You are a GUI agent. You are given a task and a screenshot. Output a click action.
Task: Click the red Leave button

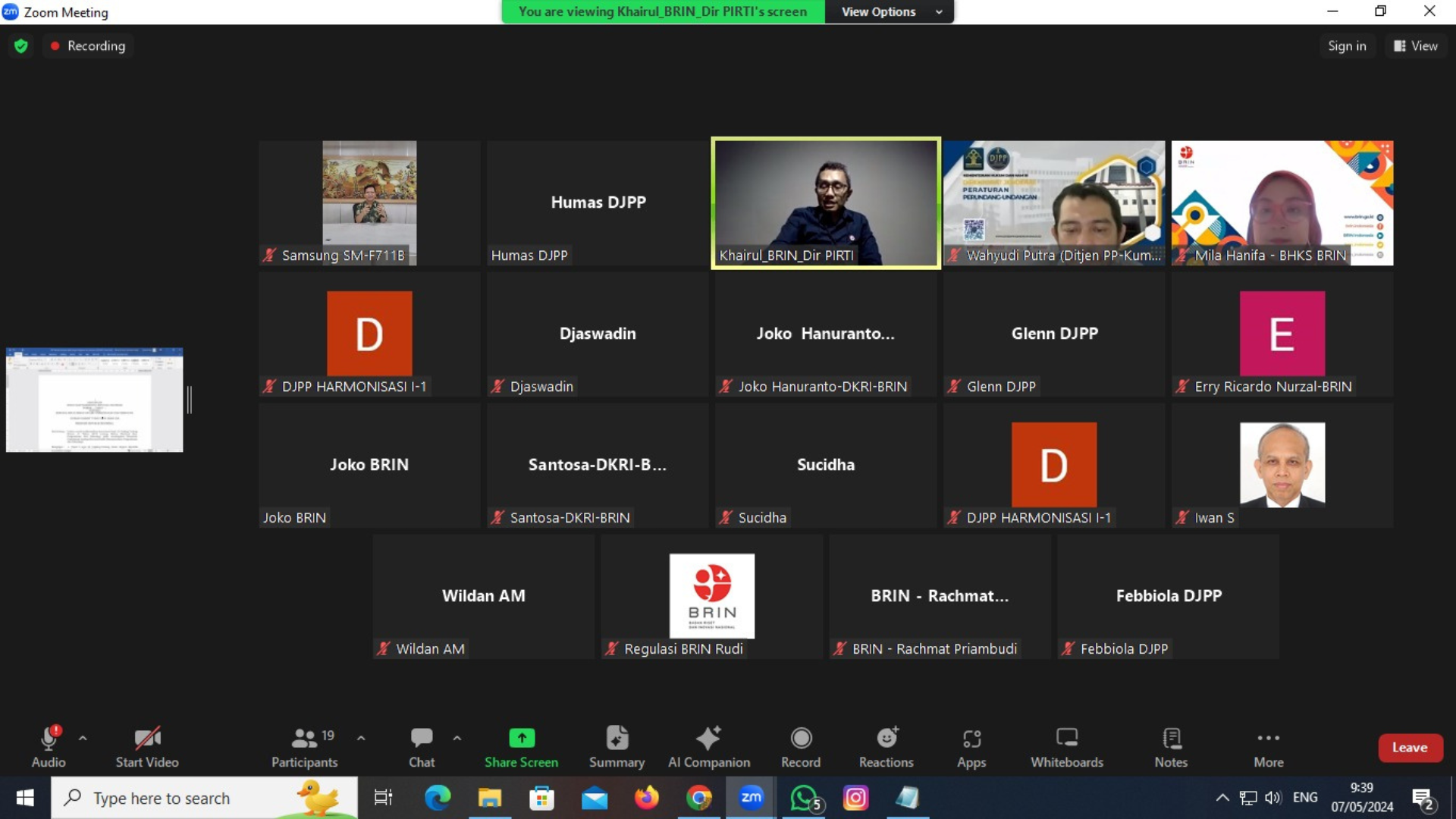pos(1410,748)
